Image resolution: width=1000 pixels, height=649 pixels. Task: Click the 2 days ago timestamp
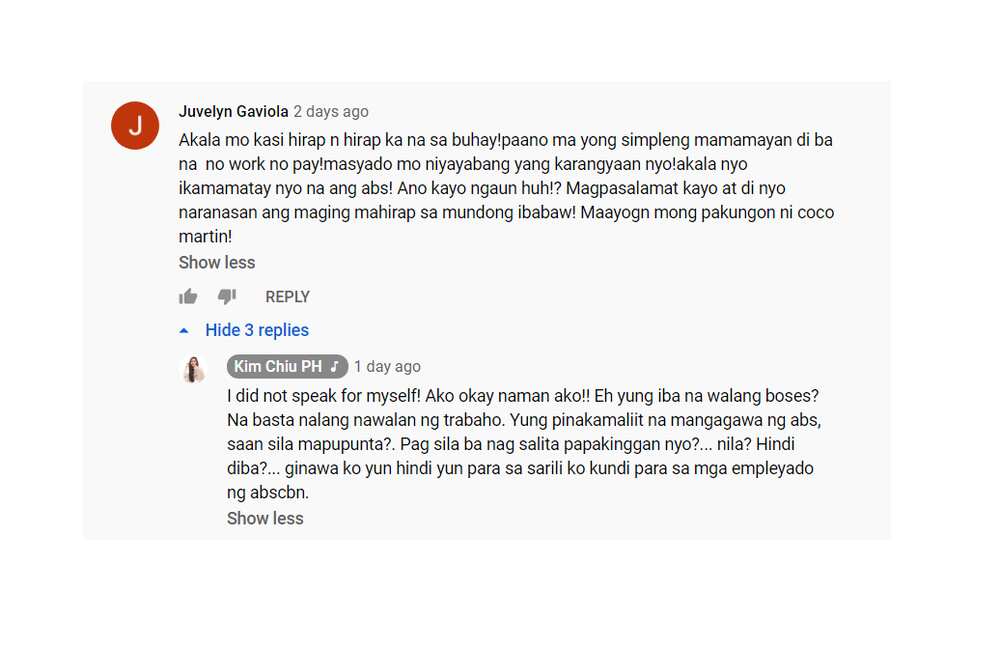pos(331,112)
